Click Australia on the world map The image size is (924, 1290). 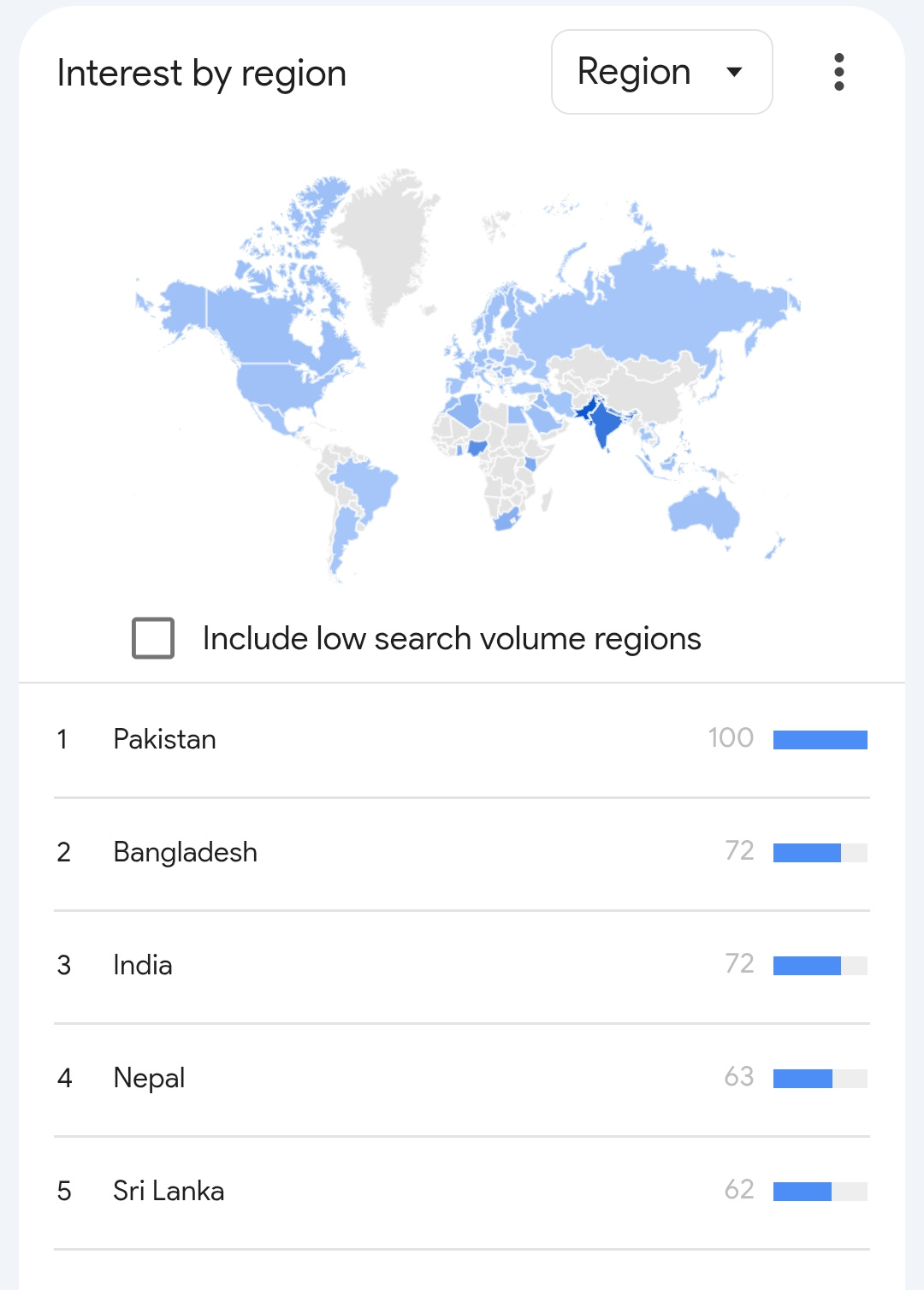704,514
